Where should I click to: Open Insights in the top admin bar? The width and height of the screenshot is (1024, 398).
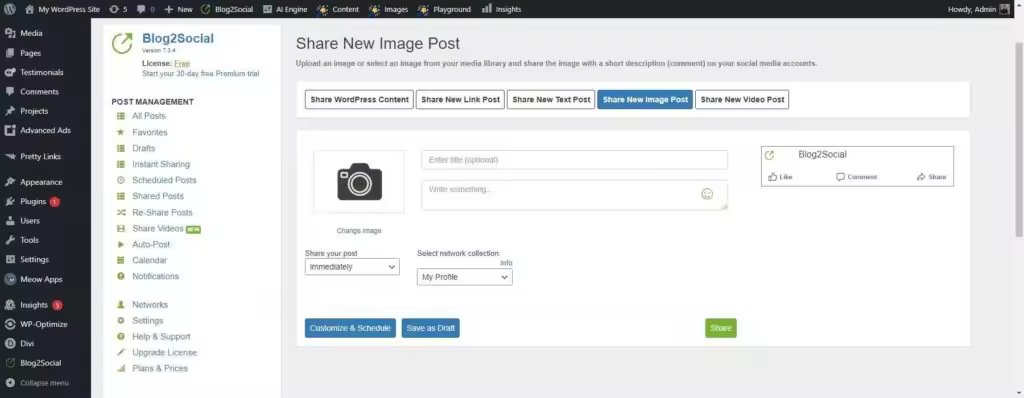point(502,9)
